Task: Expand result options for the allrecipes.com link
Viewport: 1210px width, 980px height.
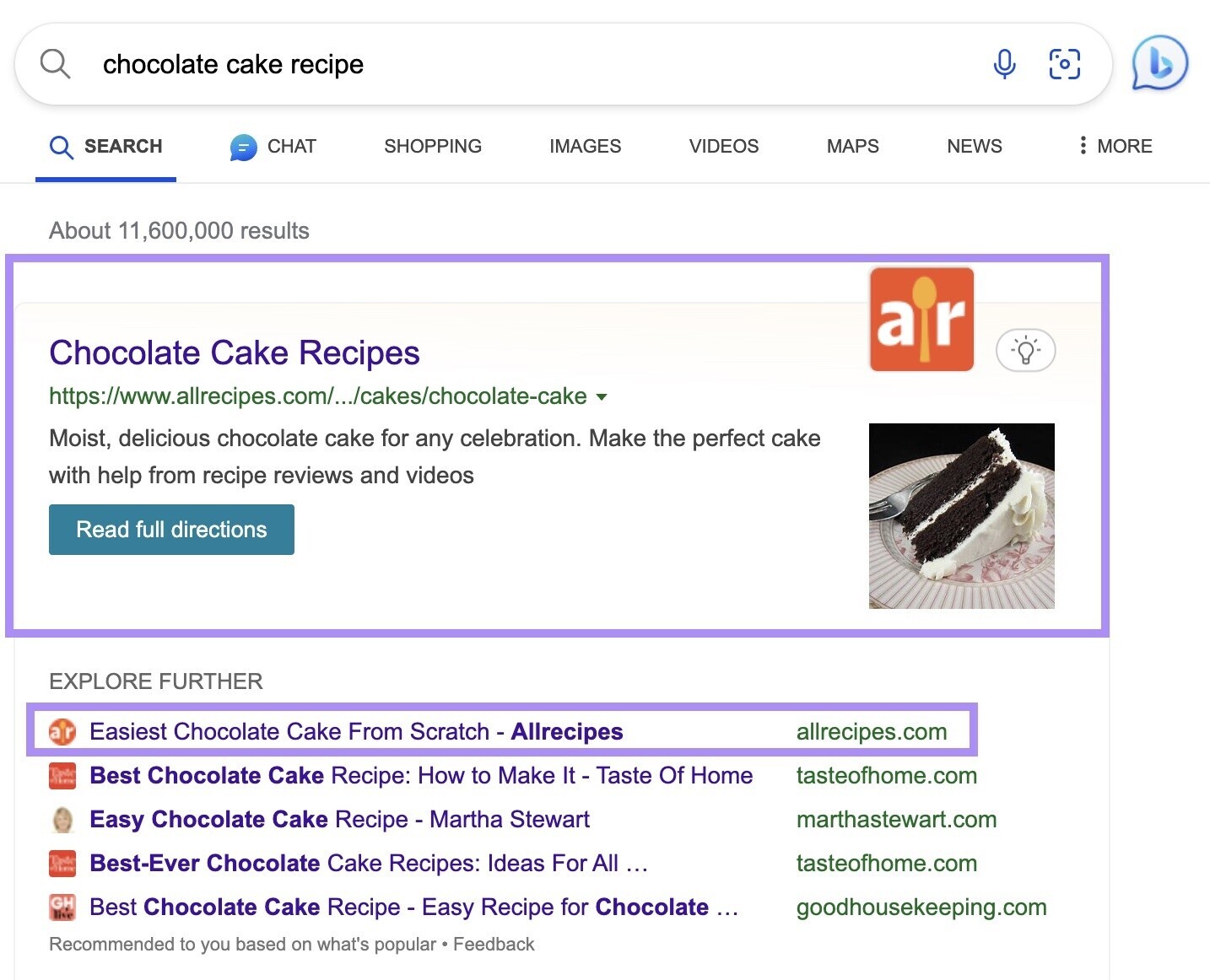Action: point(602,397)
